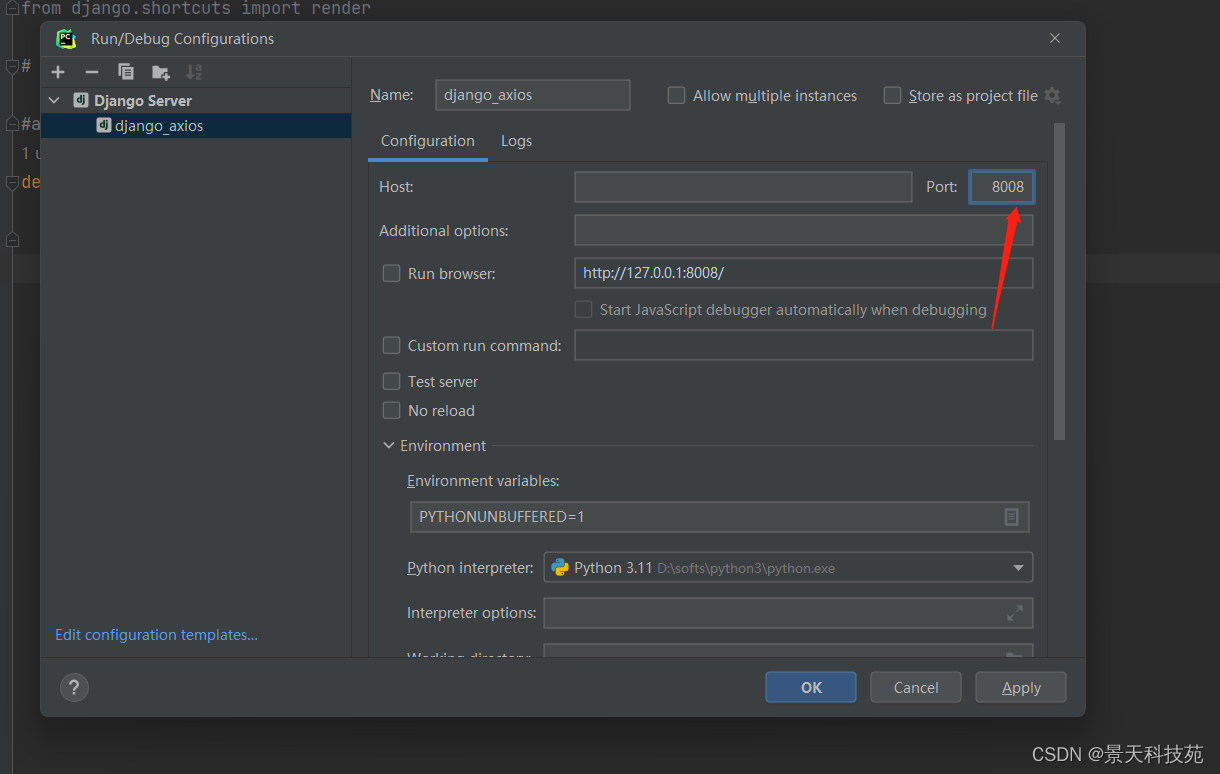The image size is (1220, 774).
Task: Enable the Run browser checkbox
Action: coord(391,273)
